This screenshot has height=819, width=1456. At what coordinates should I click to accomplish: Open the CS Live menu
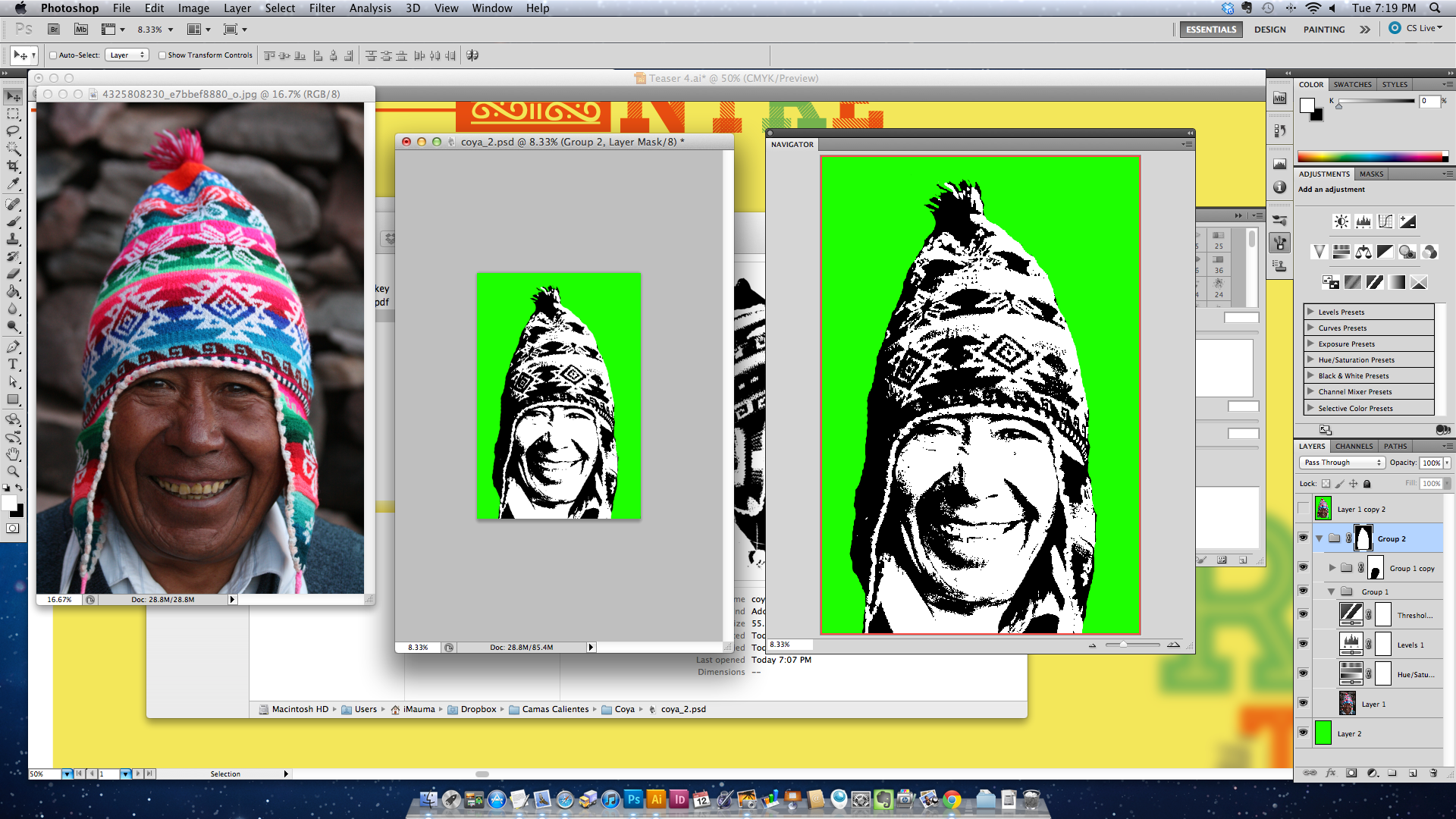(x=1416, y=28)
